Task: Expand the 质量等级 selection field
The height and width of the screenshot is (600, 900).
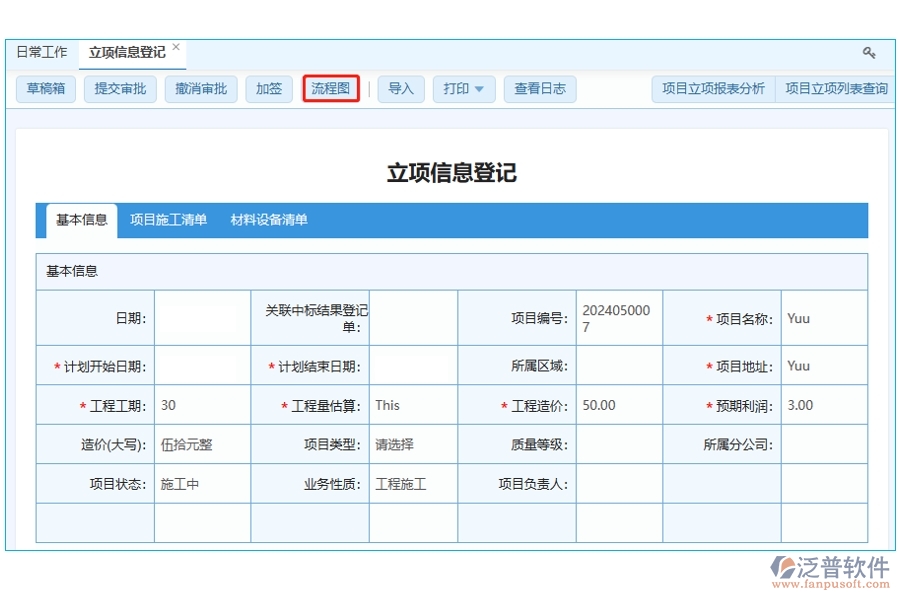Action: tap(617, 443)
